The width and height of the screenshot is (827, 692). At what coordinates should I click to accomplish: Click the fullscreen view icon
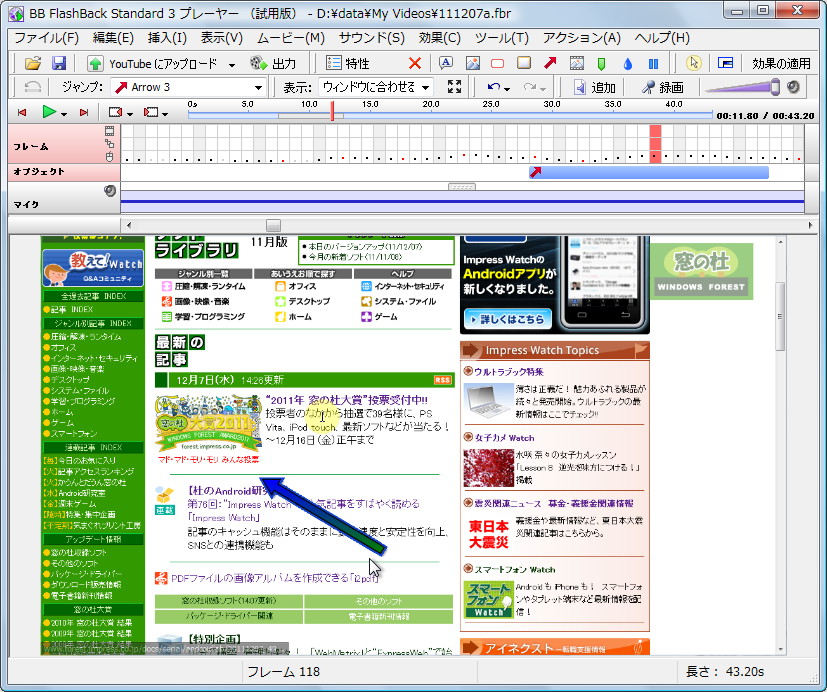(x=455, y=86)
